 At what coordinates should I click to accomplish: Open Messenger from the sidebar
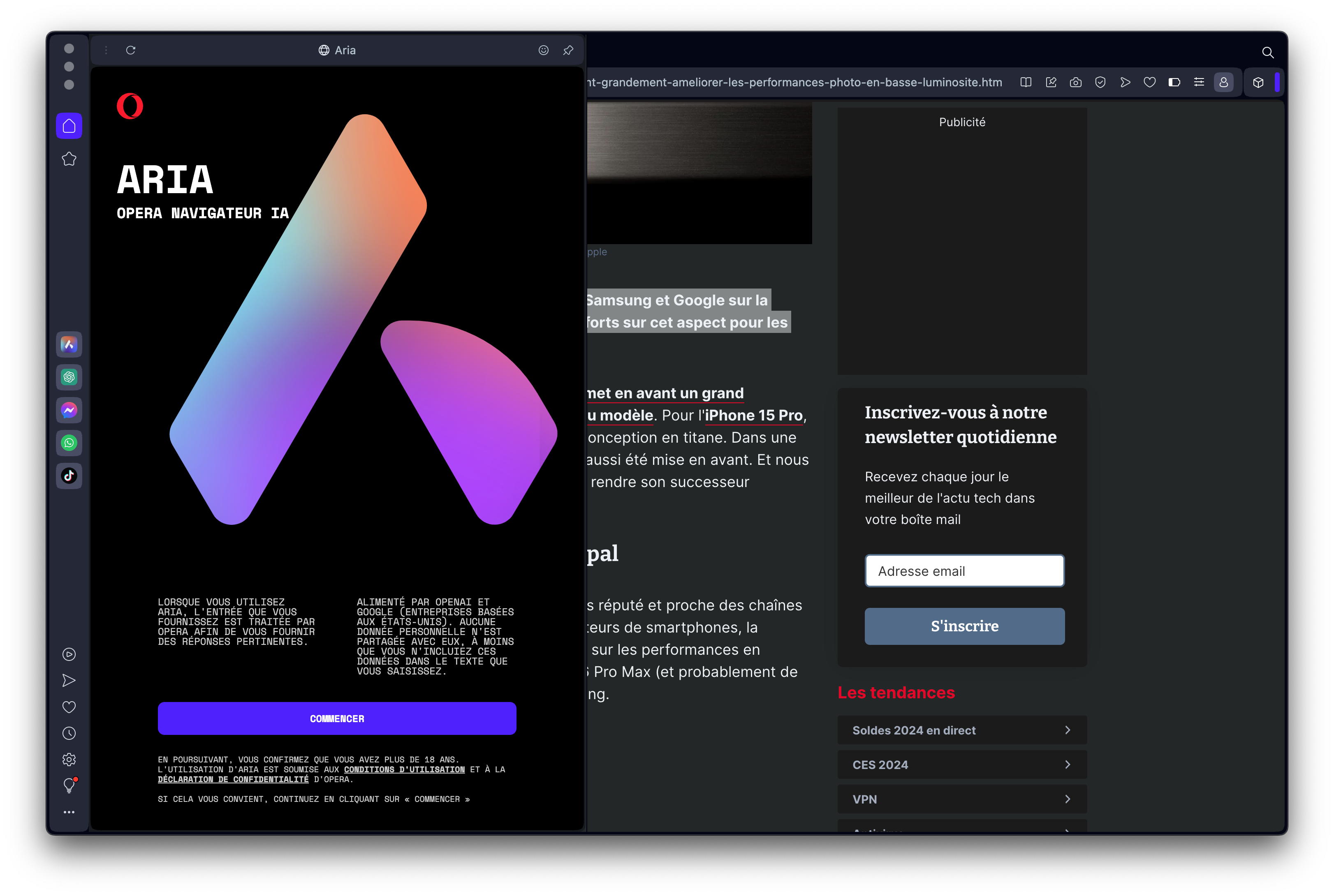pos(69,410)
